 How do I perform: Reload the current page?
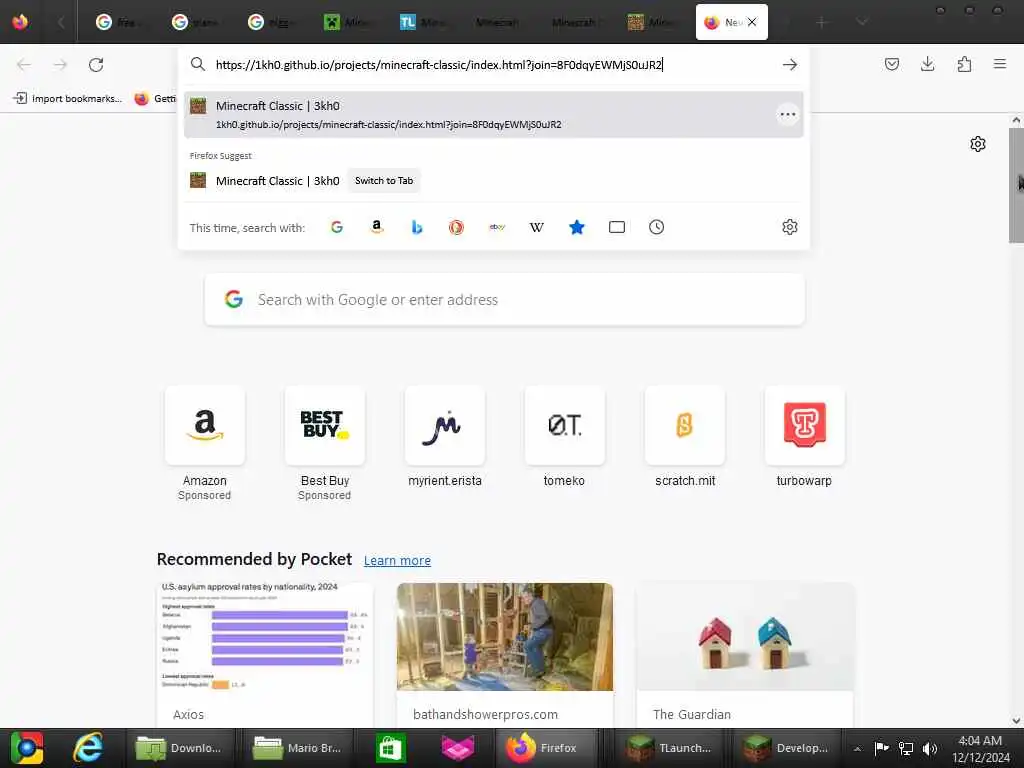(x=96, y=65)
